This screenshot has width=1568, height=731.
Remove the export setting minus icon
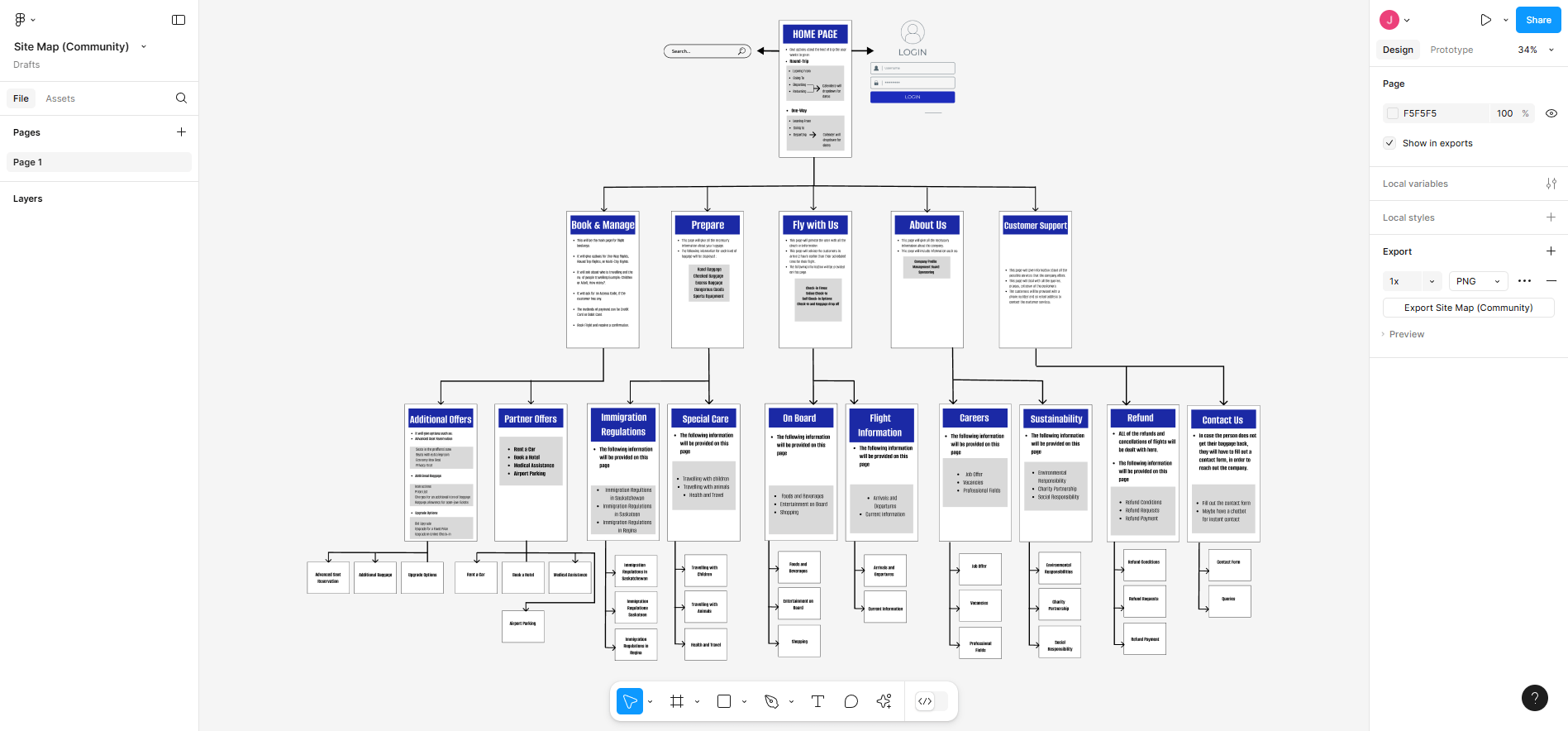[1551, 281]
